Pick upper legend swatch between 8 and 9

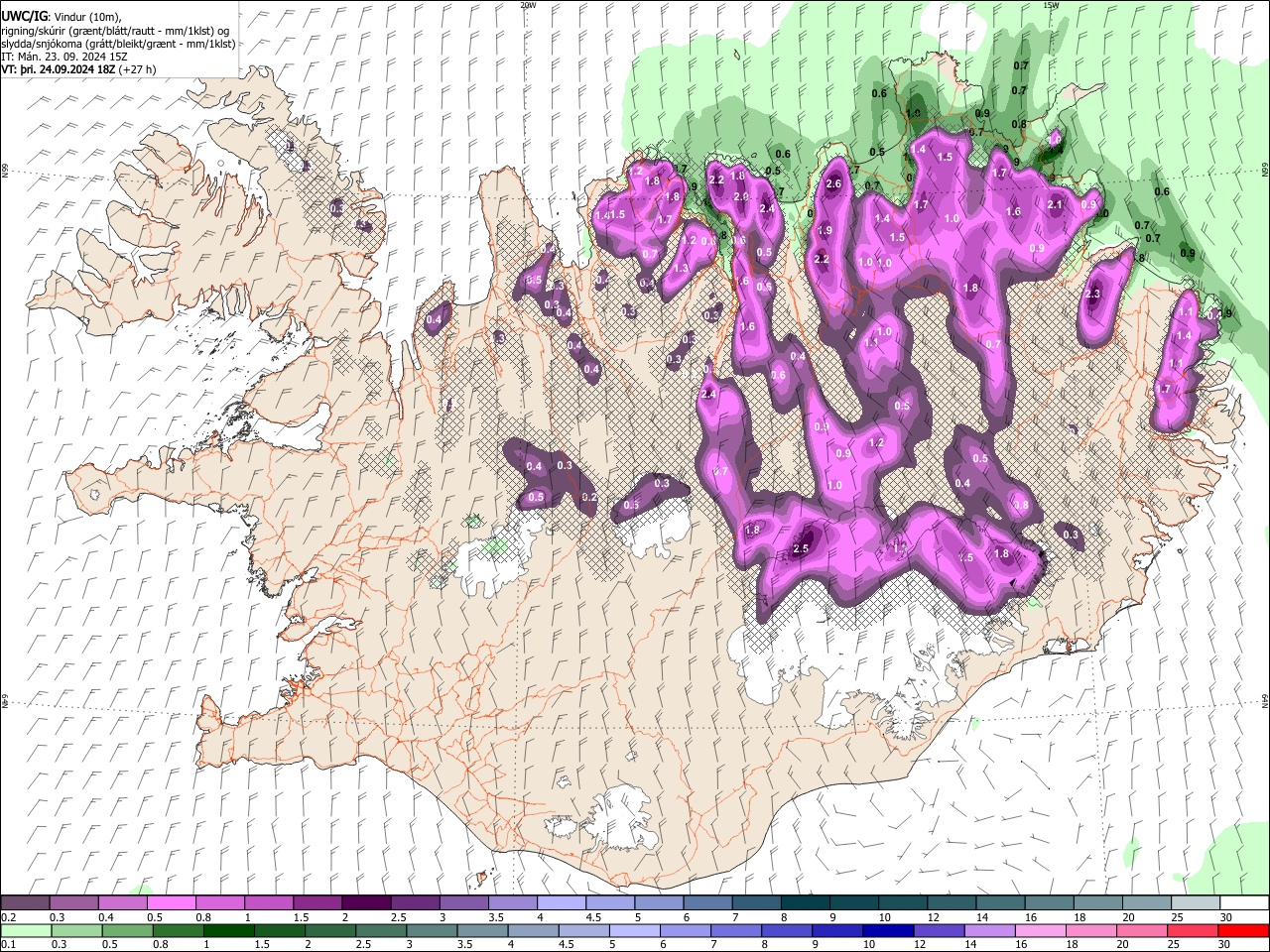coord(805,902)
